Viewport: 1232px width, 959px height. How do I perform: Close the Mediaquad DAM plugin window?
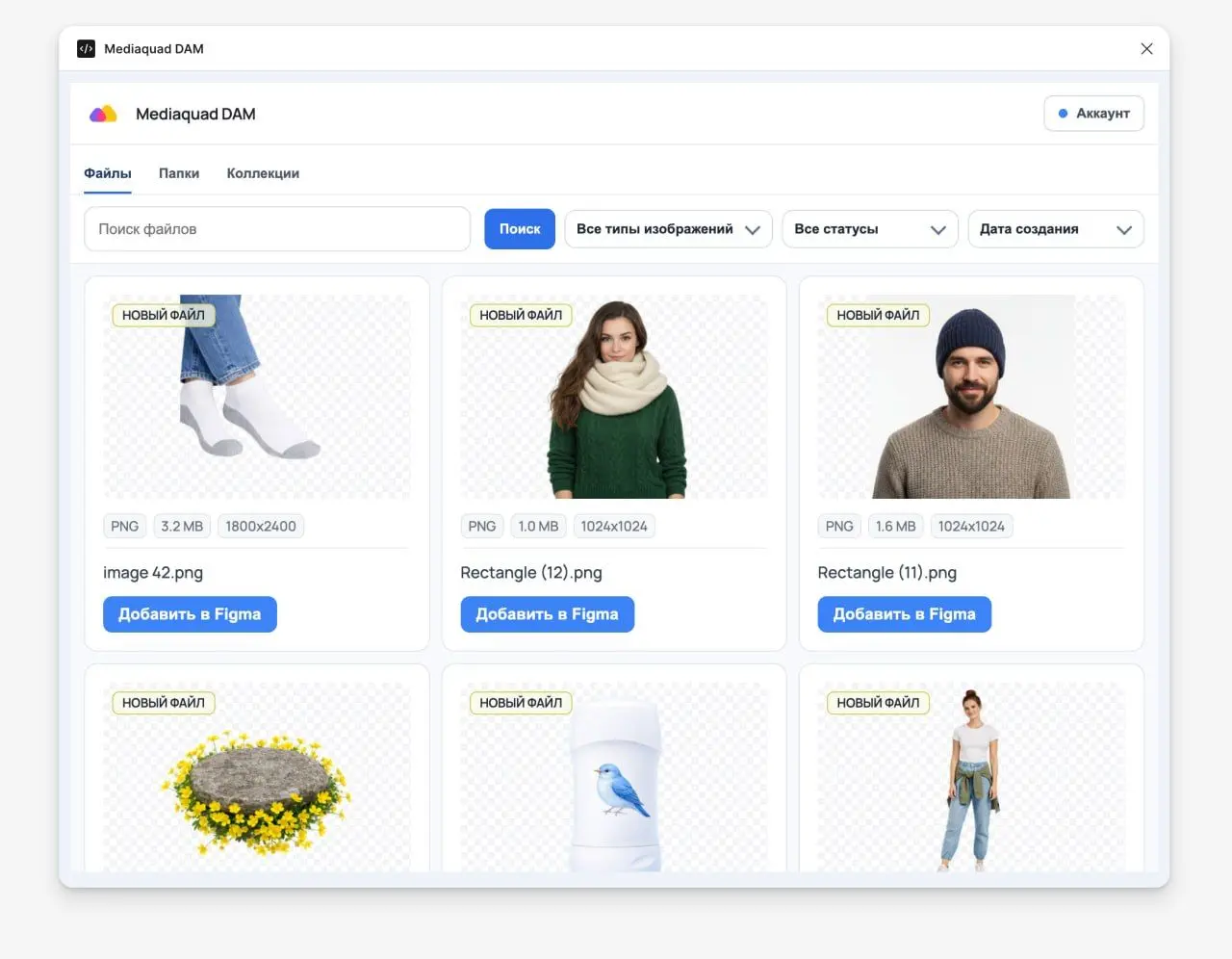tap(1146, 49)
